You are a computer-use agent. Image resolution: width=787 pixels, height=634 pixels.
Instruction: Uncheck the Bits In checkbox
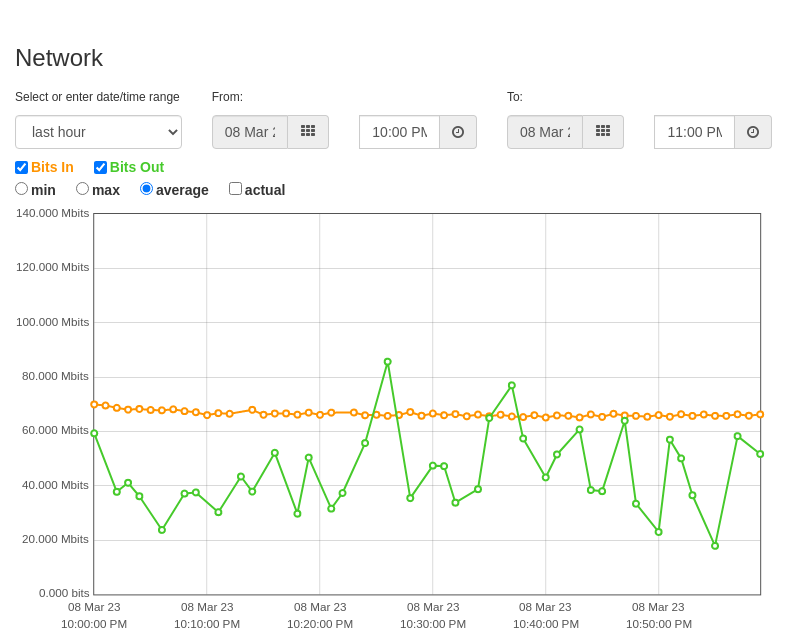22,167
